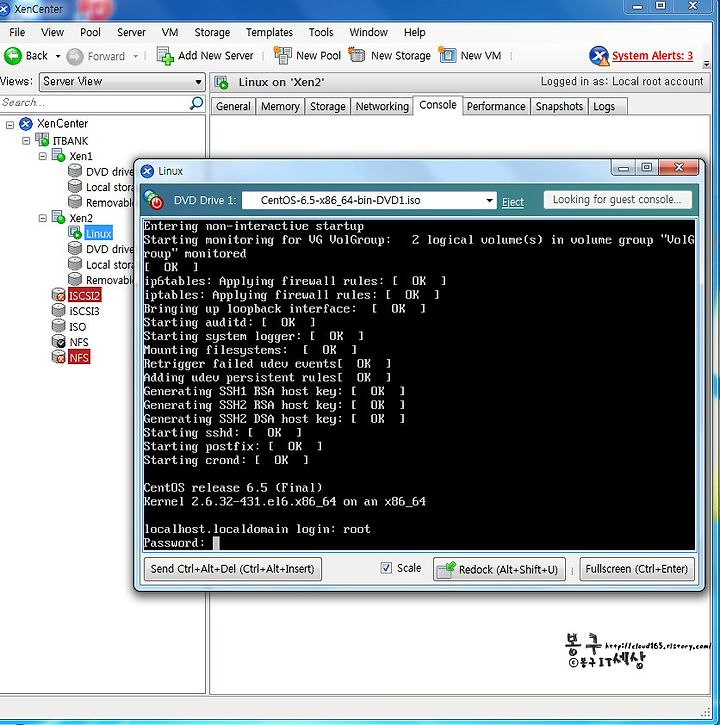
Task: Select the Linux VM in tree
Action: [98, 233]
